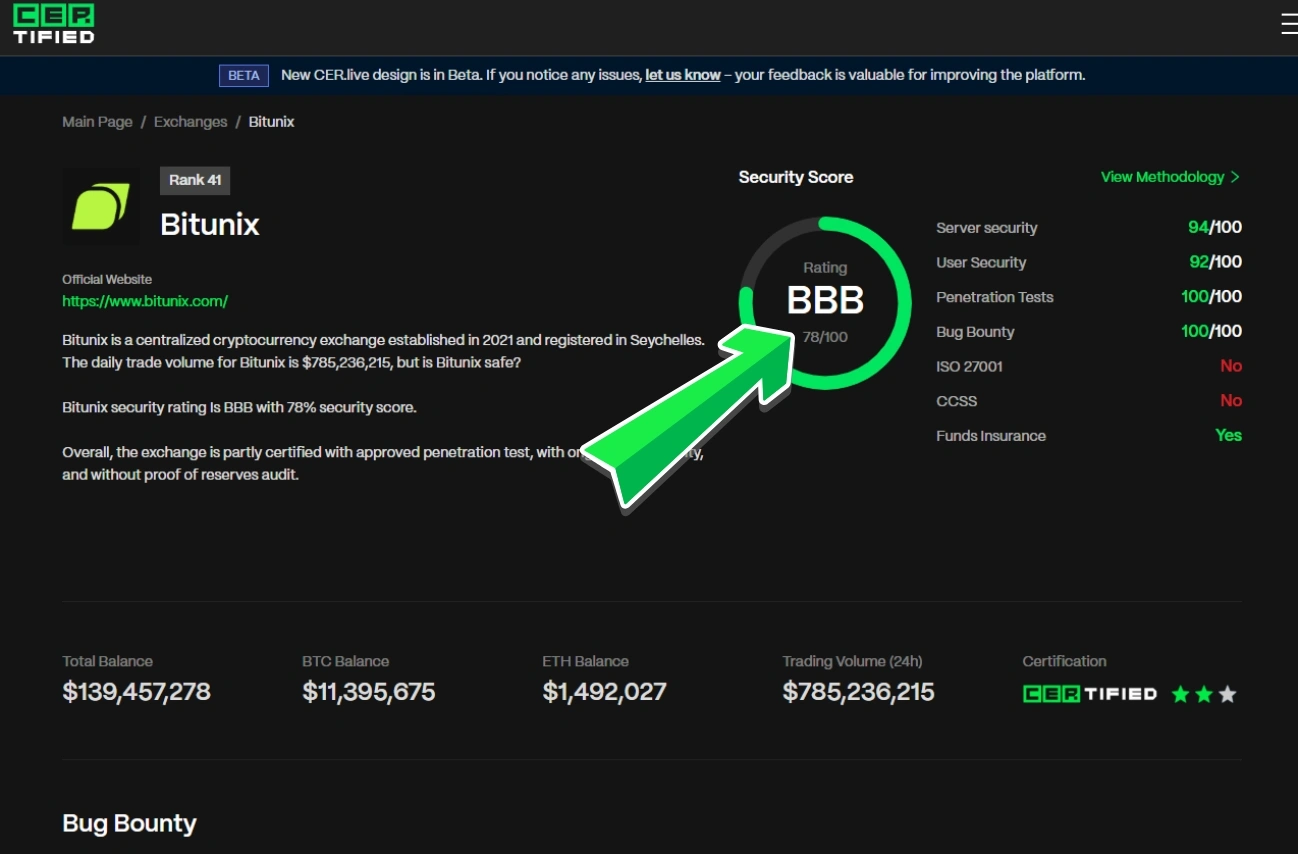Click the CCSS label
Viewport: 1298px width, 854px height.
[957, 401]
